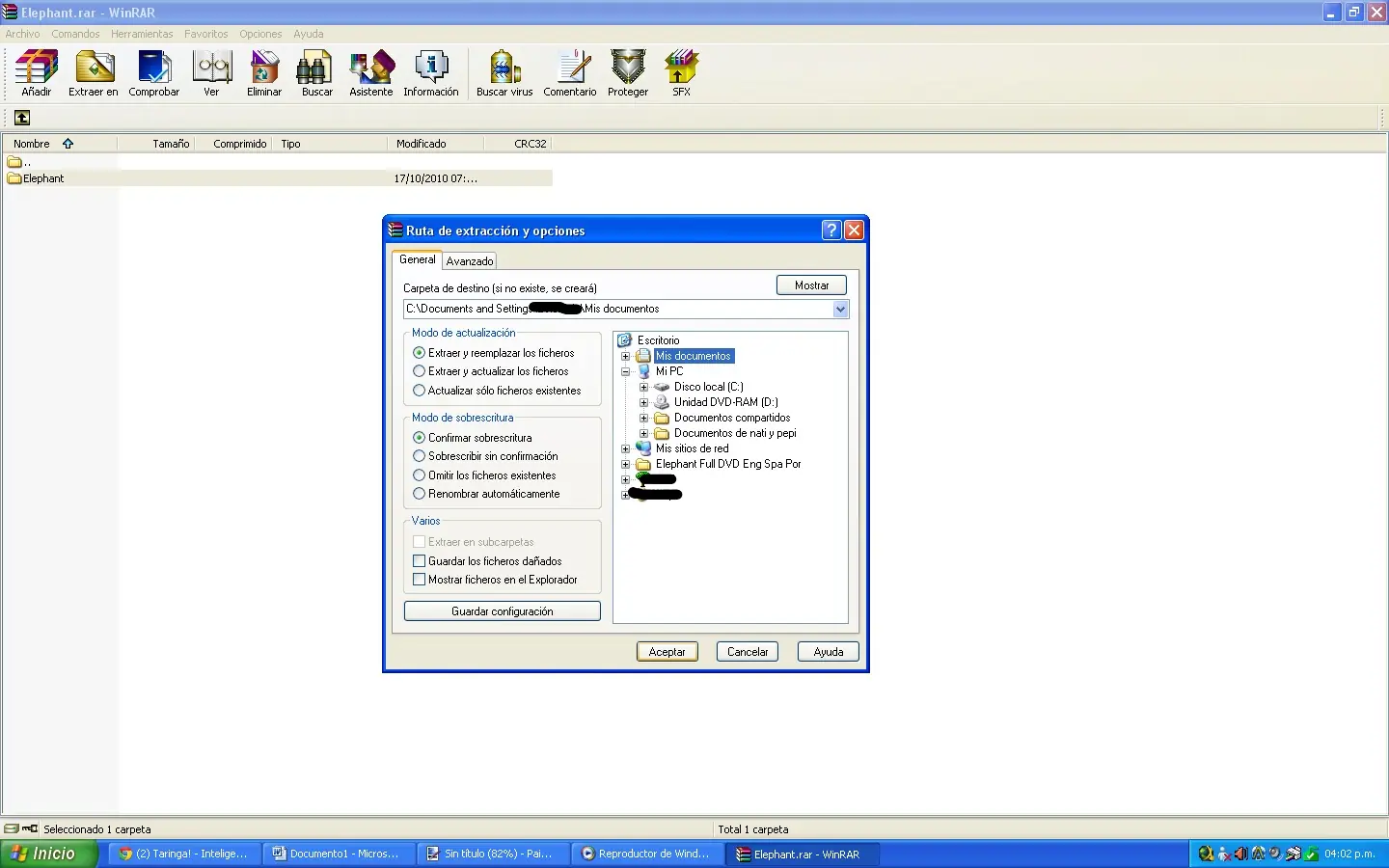The image size is (1389, 868).
Task: Open the destination folder dropdown arrow
Action: pos(840,310)
